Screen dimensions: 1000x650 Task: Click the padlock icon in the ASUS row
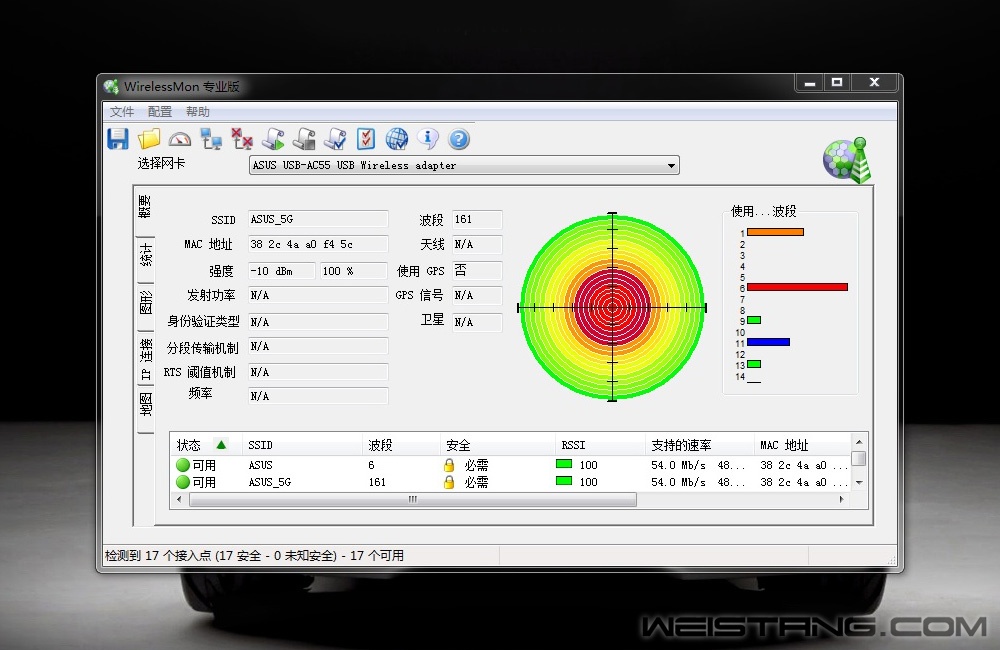click(x=449, y=465)
